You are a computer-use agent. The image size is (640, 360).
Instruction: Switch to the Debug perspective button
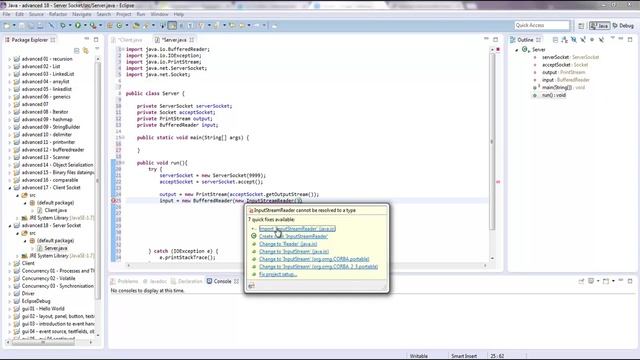coord(624,26)
